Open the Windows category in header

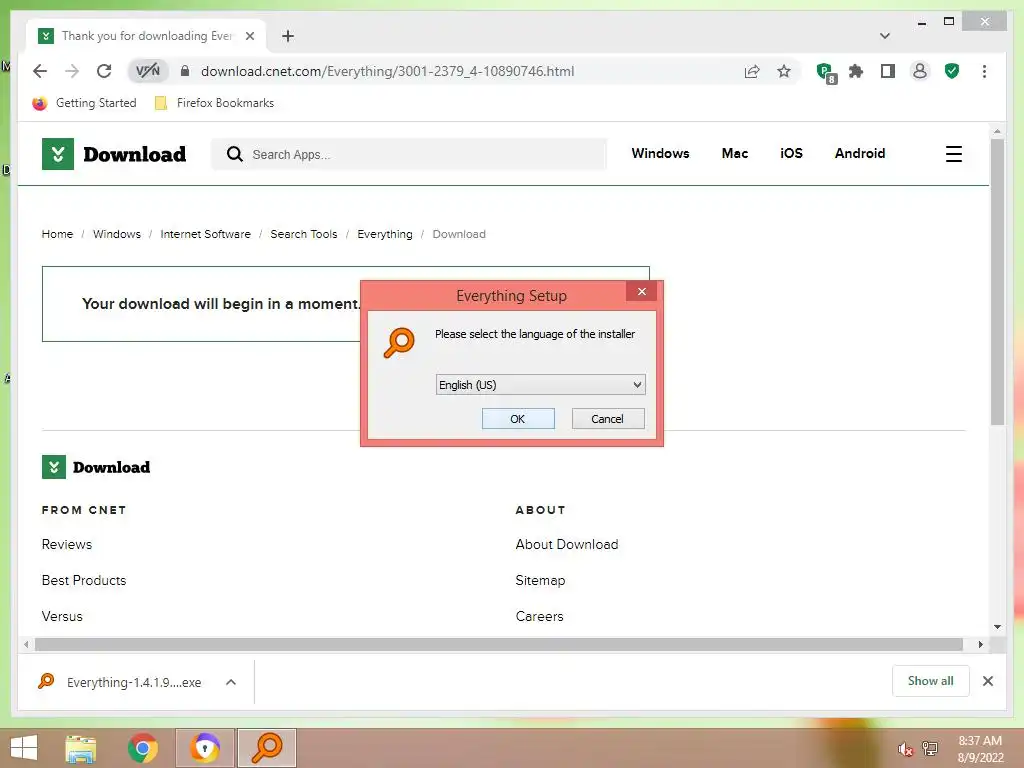point(660,153)
